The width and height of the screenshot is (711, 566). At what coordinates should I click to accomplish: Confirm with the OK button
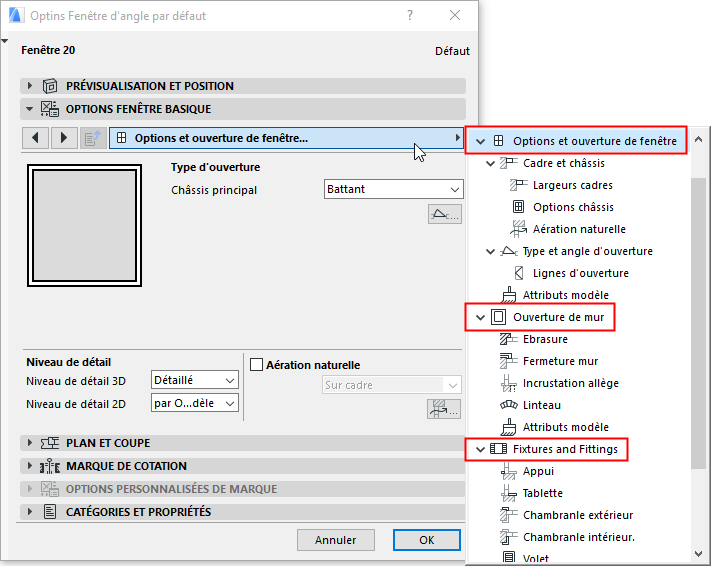point(427,540)
